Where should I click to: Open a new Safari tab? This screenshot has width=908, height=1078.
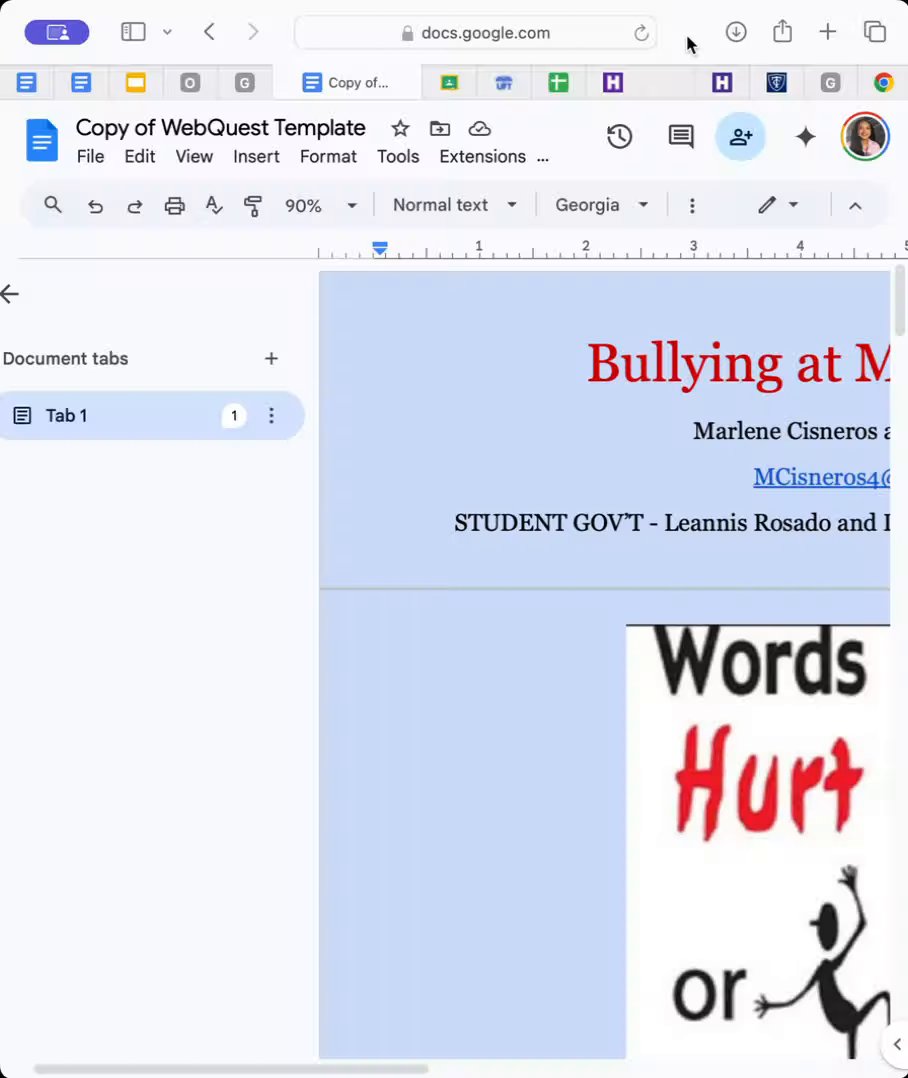tap(828, 32)
